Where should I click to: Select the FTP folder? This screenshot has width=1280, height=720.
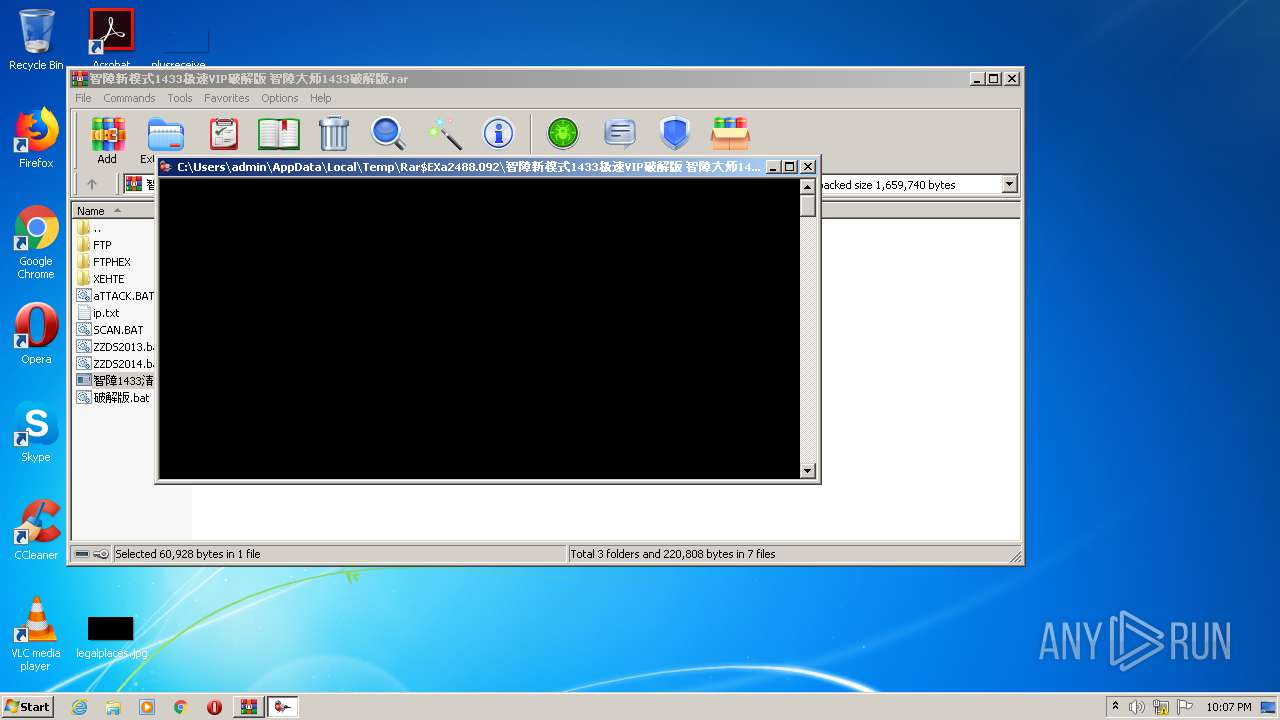coord(102,245)
